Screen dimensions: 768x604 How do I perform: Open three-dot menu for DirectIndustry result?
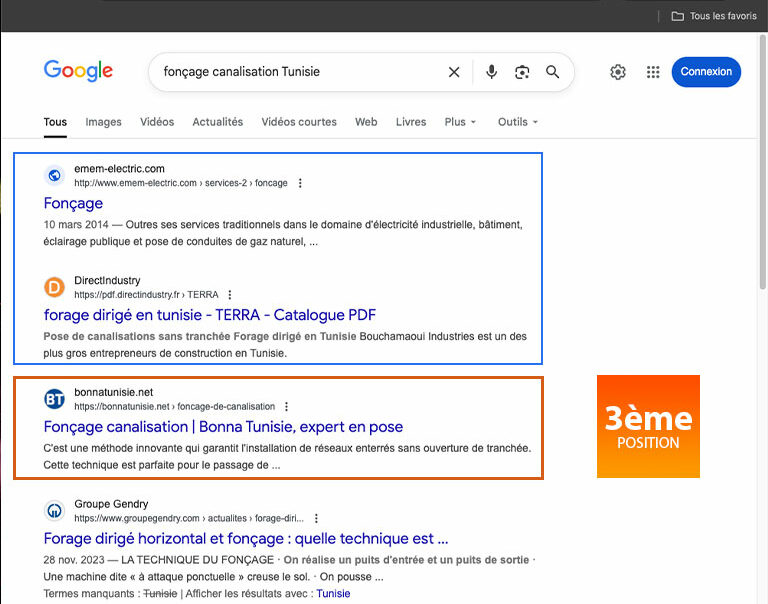(230, 295)
